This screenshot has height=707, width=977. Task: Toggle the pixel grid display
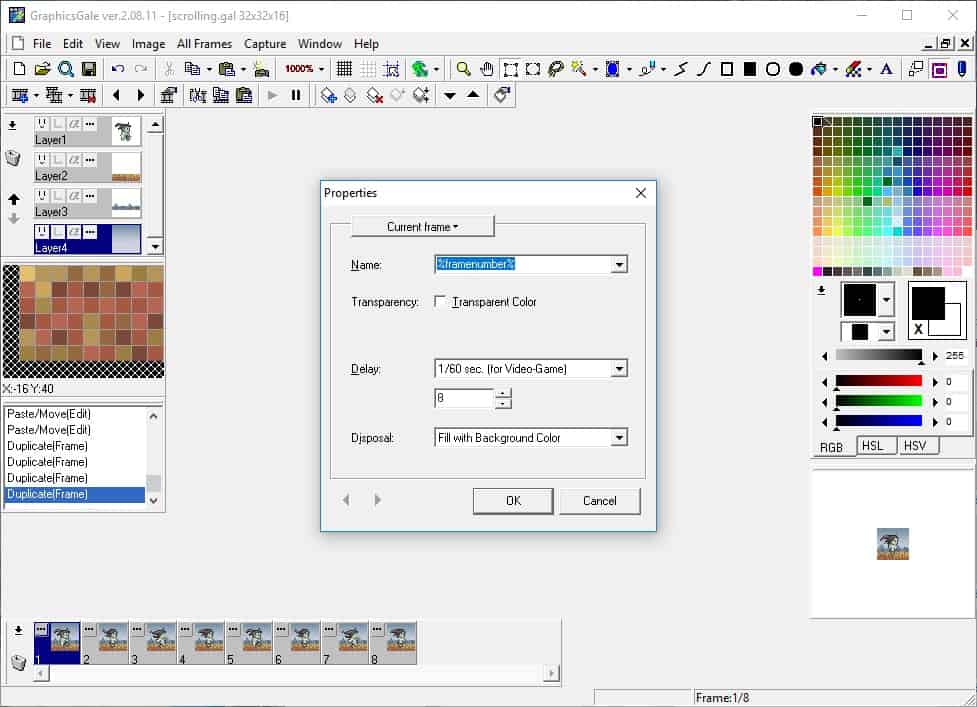[x=344, y=69]
